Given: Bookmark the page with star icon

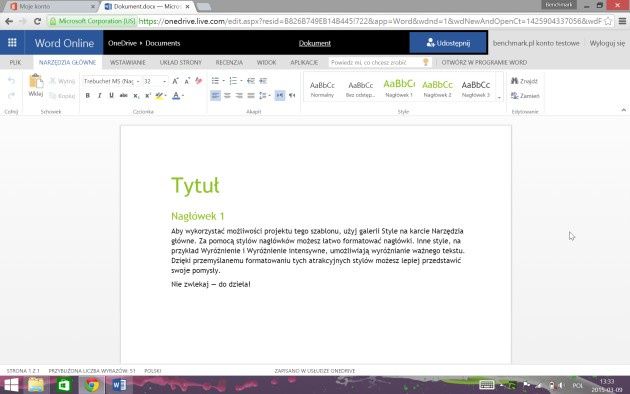Looking at the screenshot, I should coord(608,21).
